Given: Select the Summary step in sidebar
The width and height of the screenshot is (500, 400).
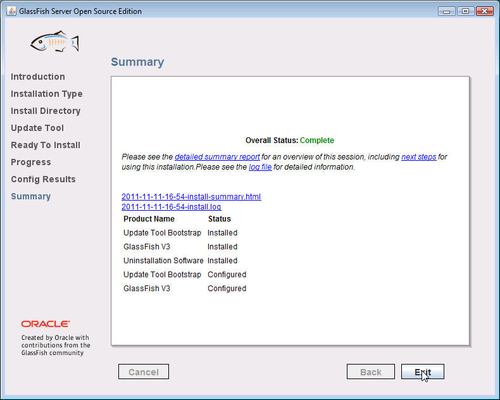Looking at the screenshot, I should click(31, 196).
